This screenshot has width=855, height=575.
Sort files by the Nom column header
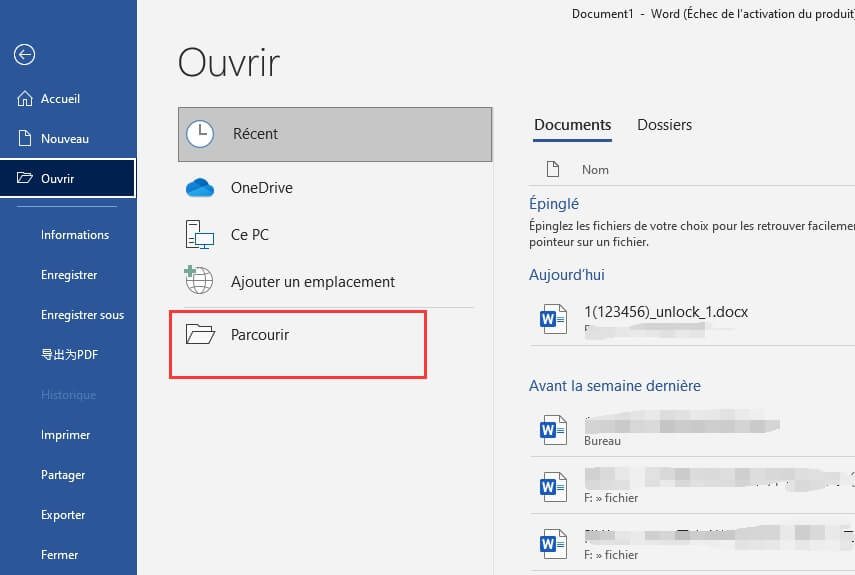point(595,170)
